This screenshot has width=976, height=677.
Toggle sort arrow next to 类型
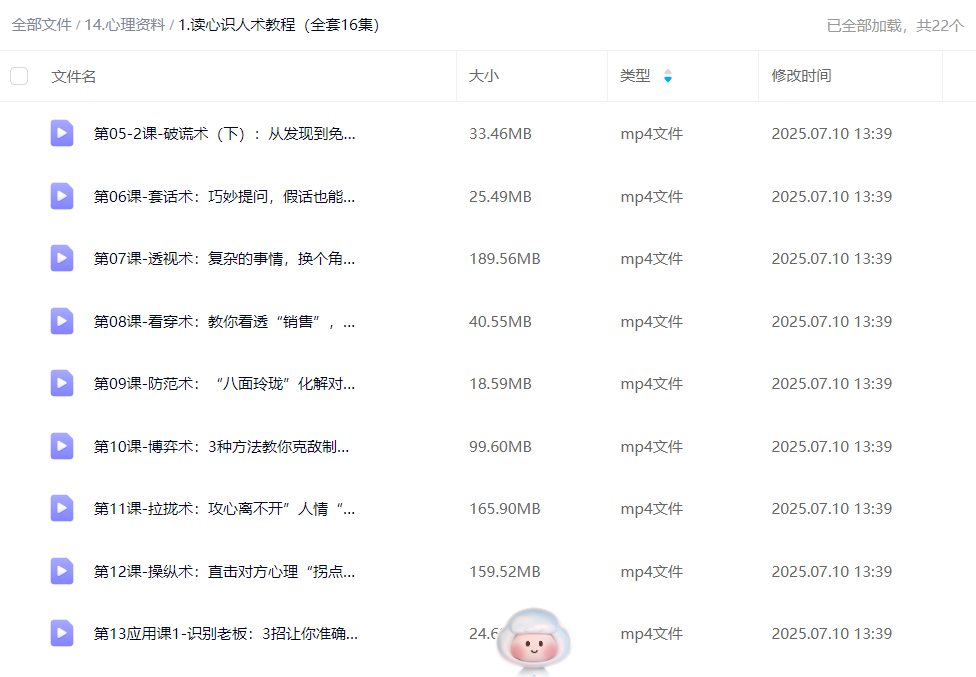pos(668,76)
